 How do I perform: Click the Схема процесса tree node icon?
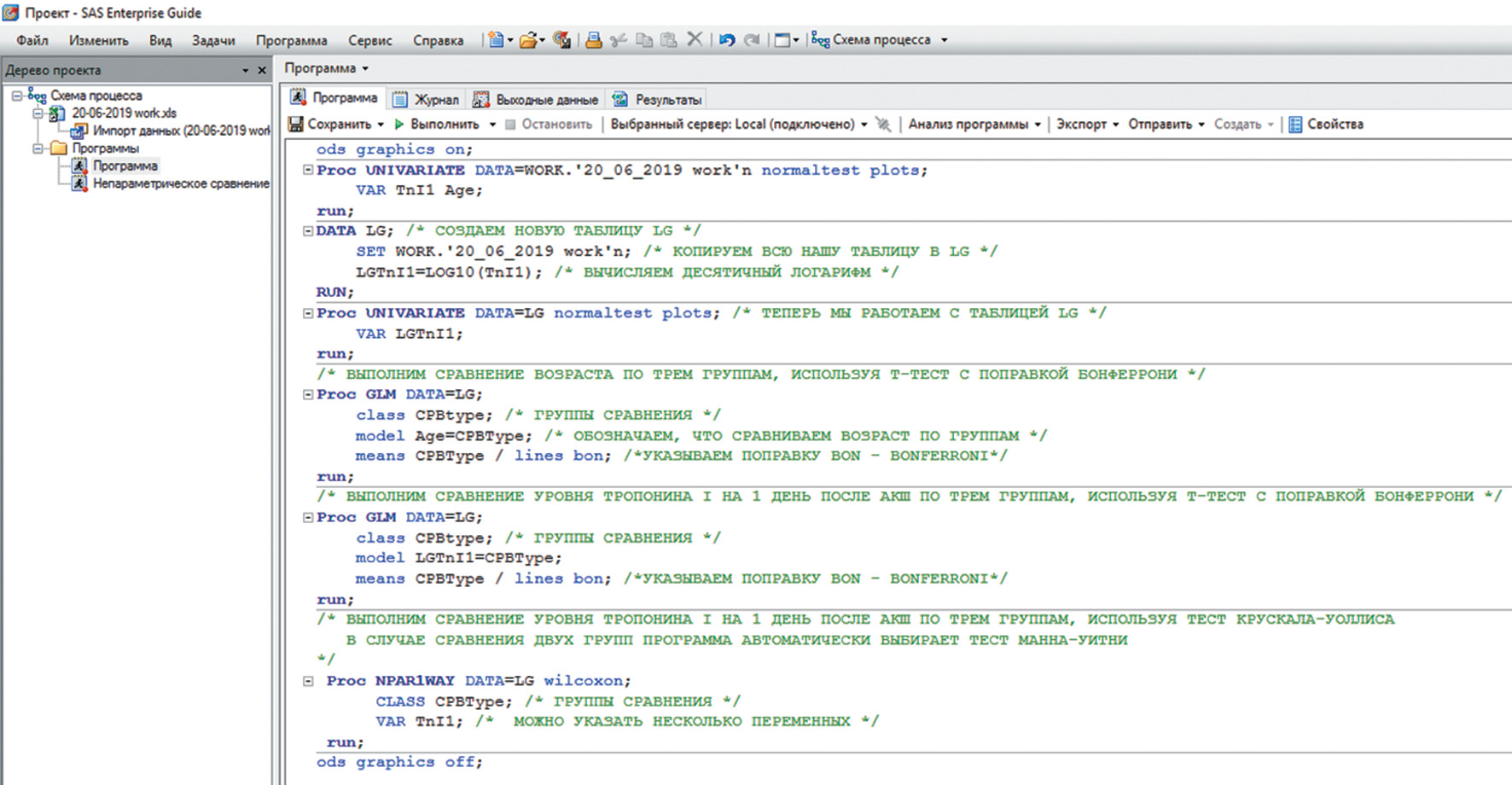pyautogui.click(x=37, y=96)
